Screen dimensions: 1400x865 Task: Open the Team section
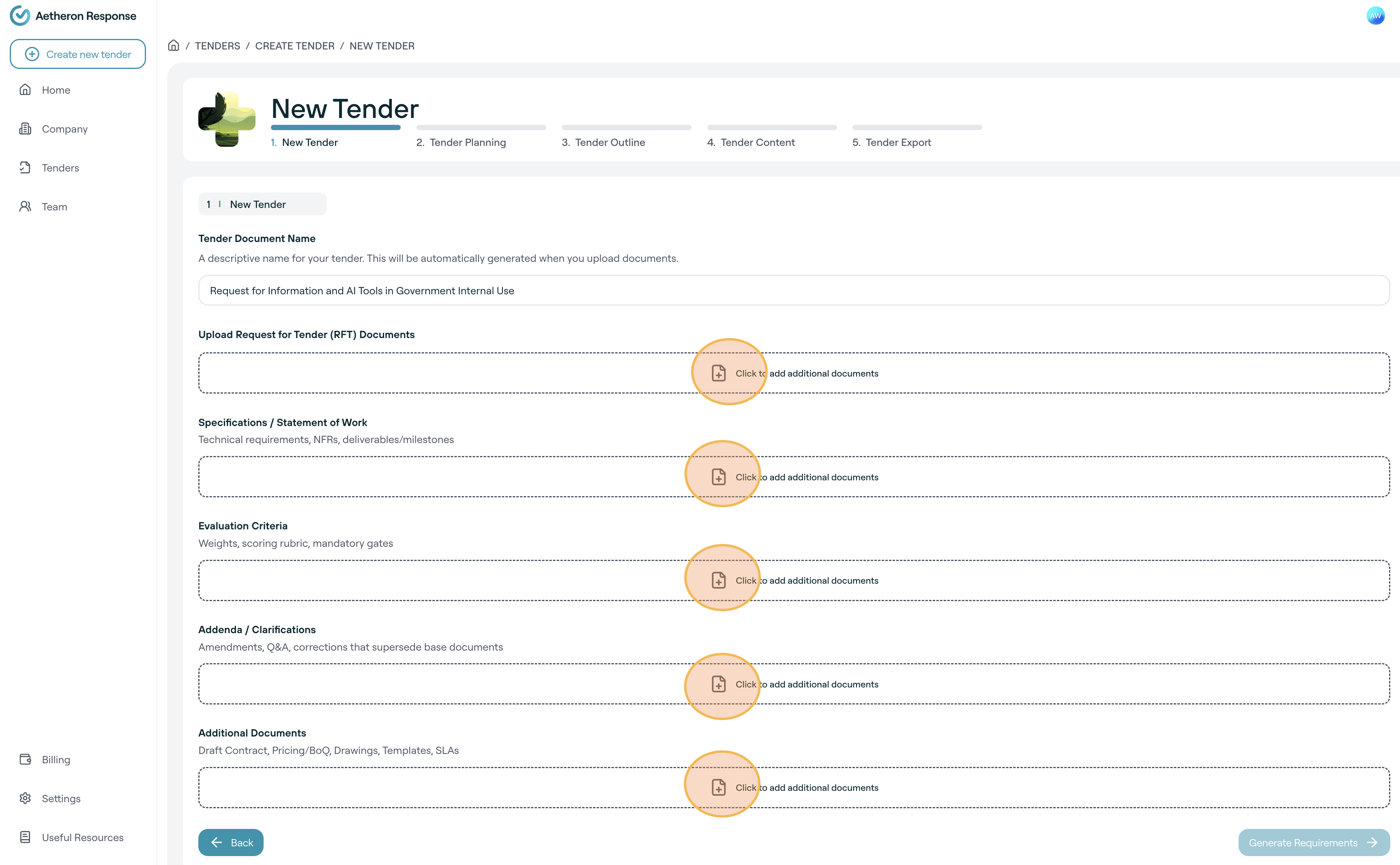54,207
